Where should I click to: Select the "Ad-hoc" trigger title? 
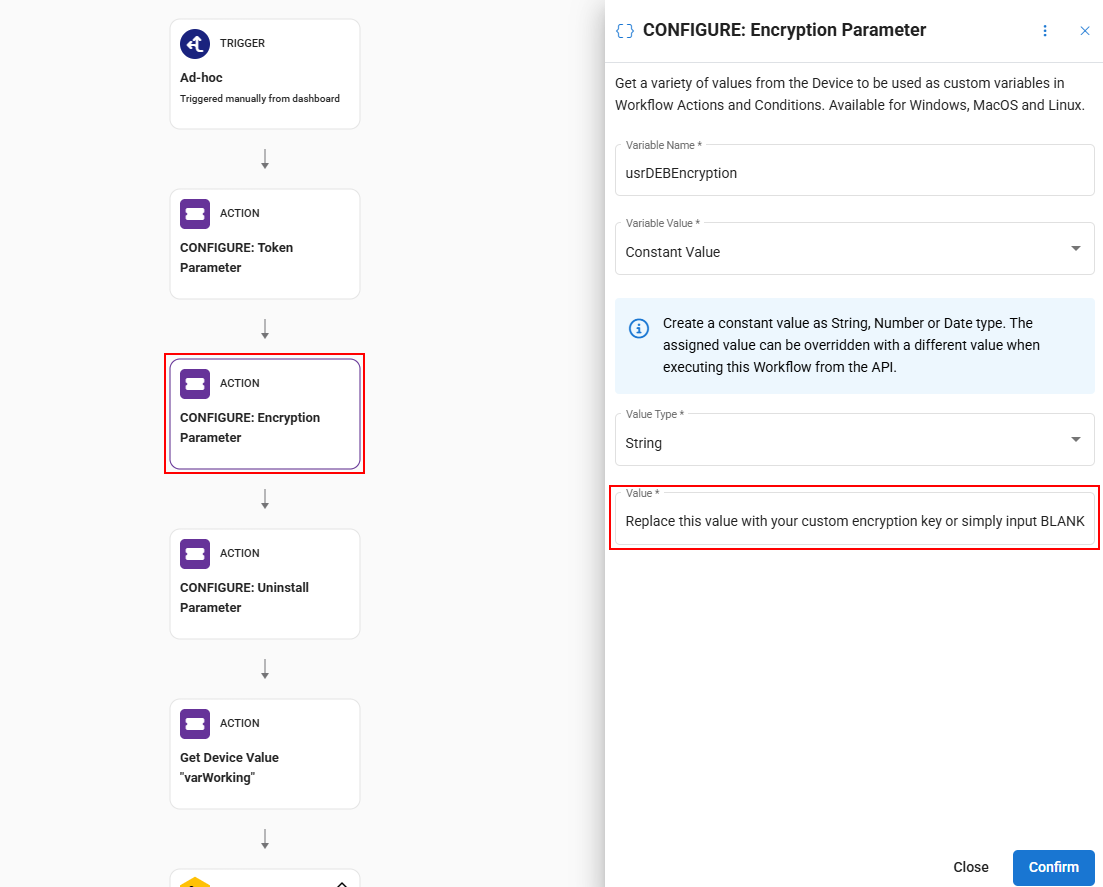click(201, 77)
